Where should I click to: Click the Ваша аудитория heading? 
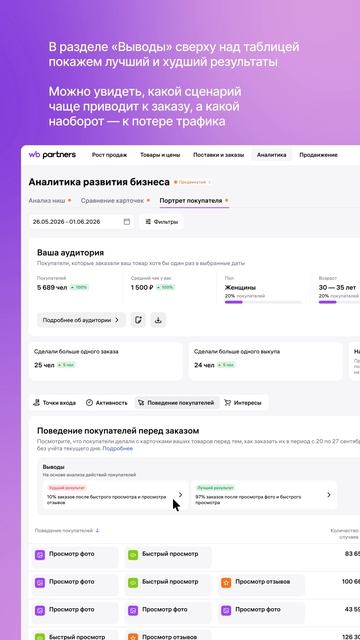[x=70, y=252]
